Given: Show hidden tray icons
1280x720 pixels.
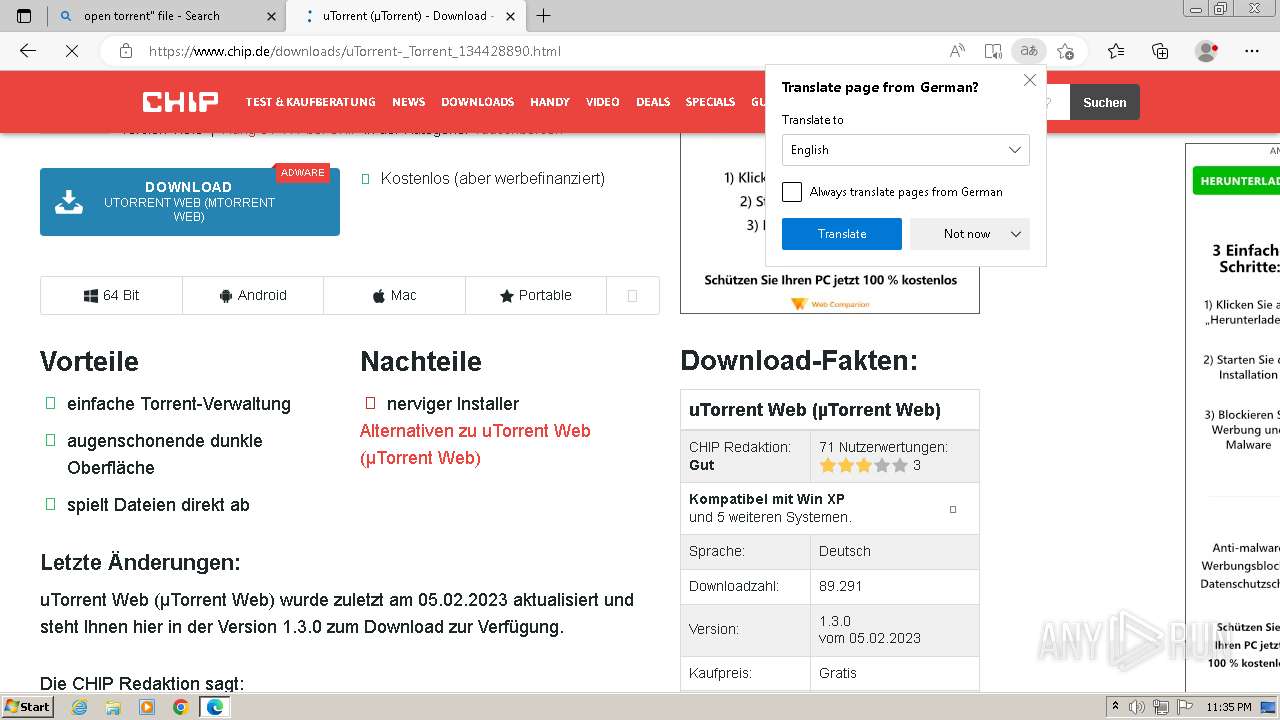Looking at the screenshot, I should coord(1115,707).
